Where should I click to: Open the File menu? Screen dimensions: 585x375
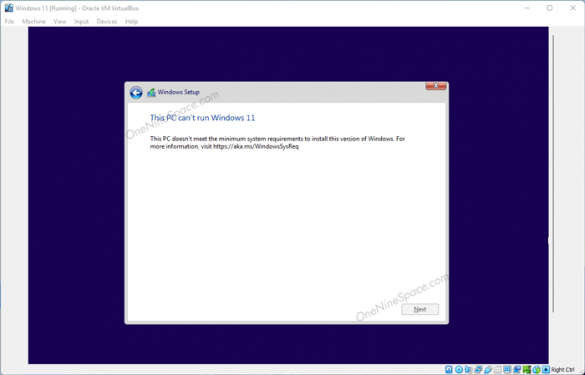pos(9,22)
